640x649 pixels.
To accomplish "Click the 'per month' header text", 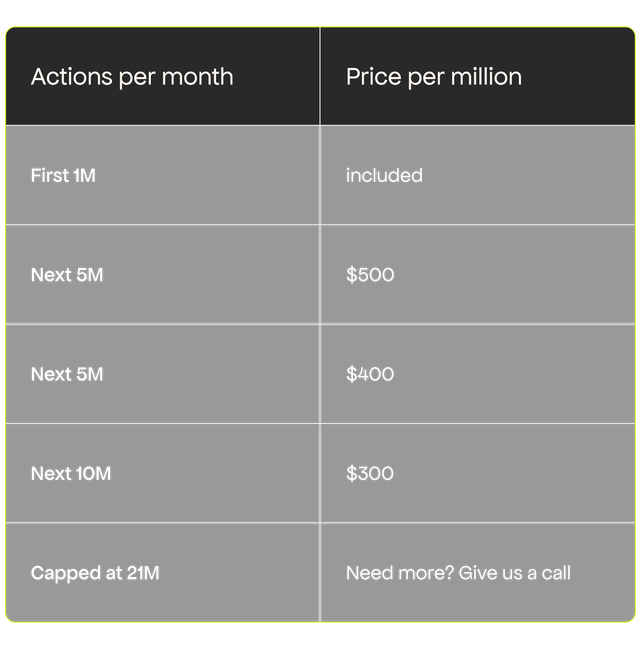I will coord(176,77).
